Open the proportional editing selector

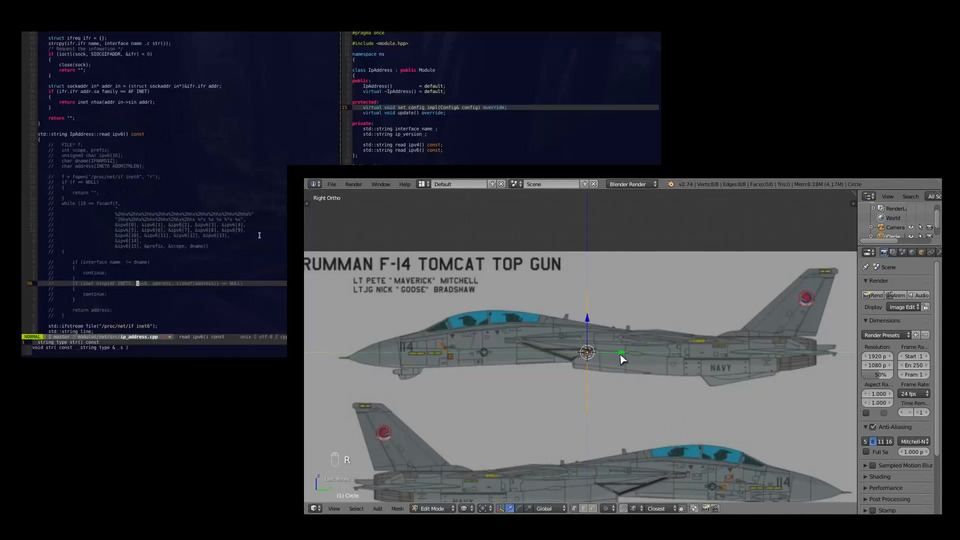607,508
